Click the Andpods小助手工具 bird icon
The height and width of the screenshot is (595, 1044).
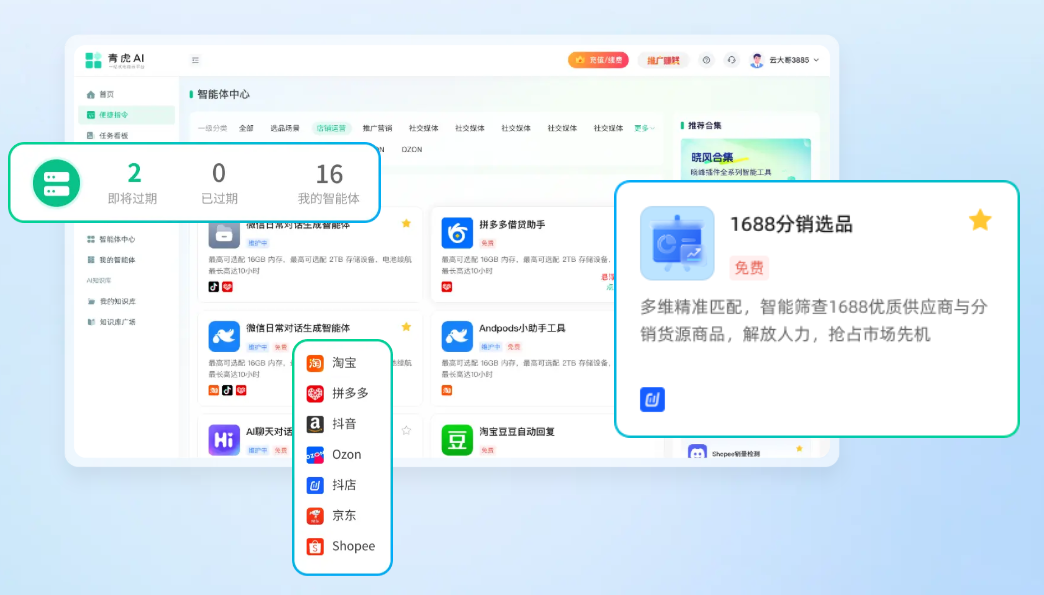[457, 336]
